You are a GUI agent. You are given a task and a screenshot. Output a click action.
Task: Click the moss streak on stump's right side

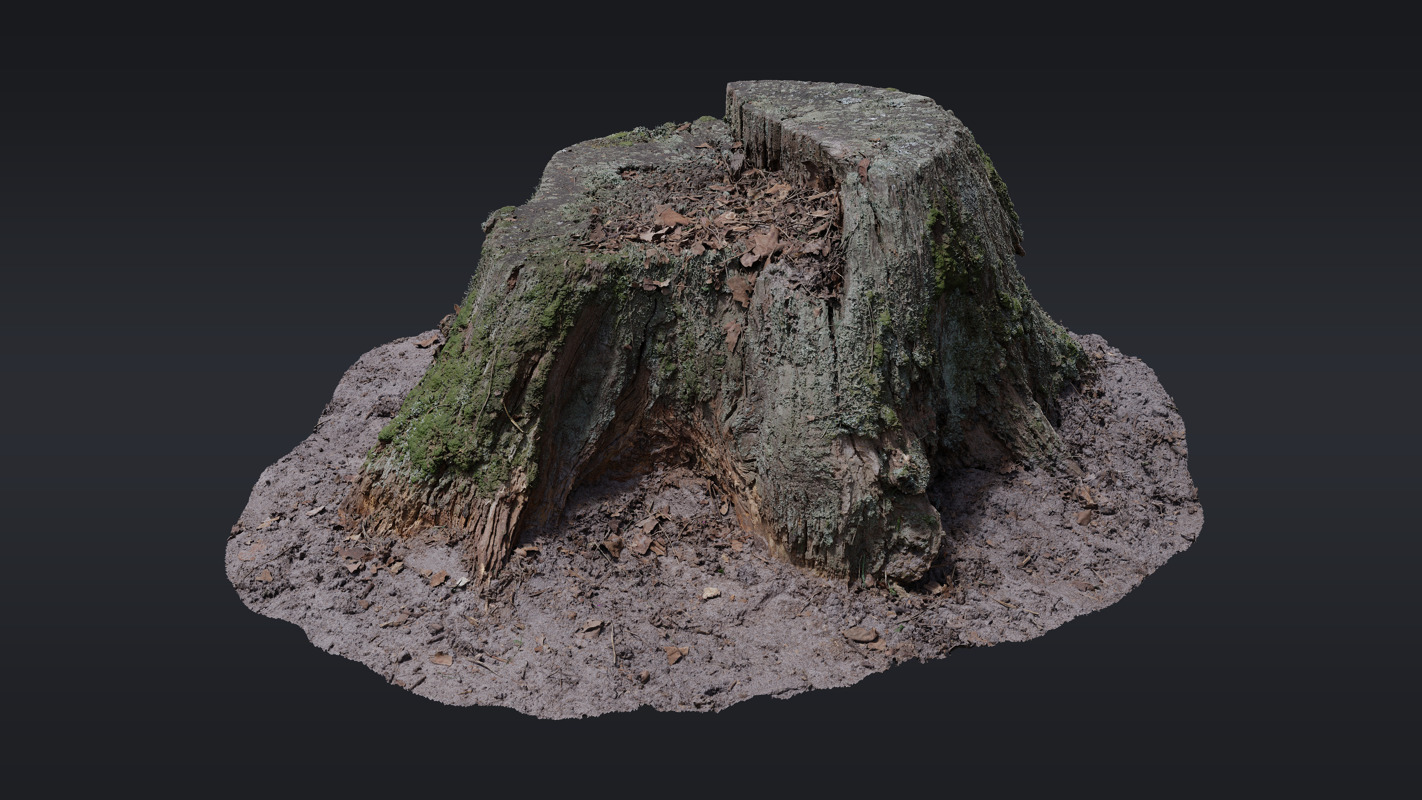point(950,250)
